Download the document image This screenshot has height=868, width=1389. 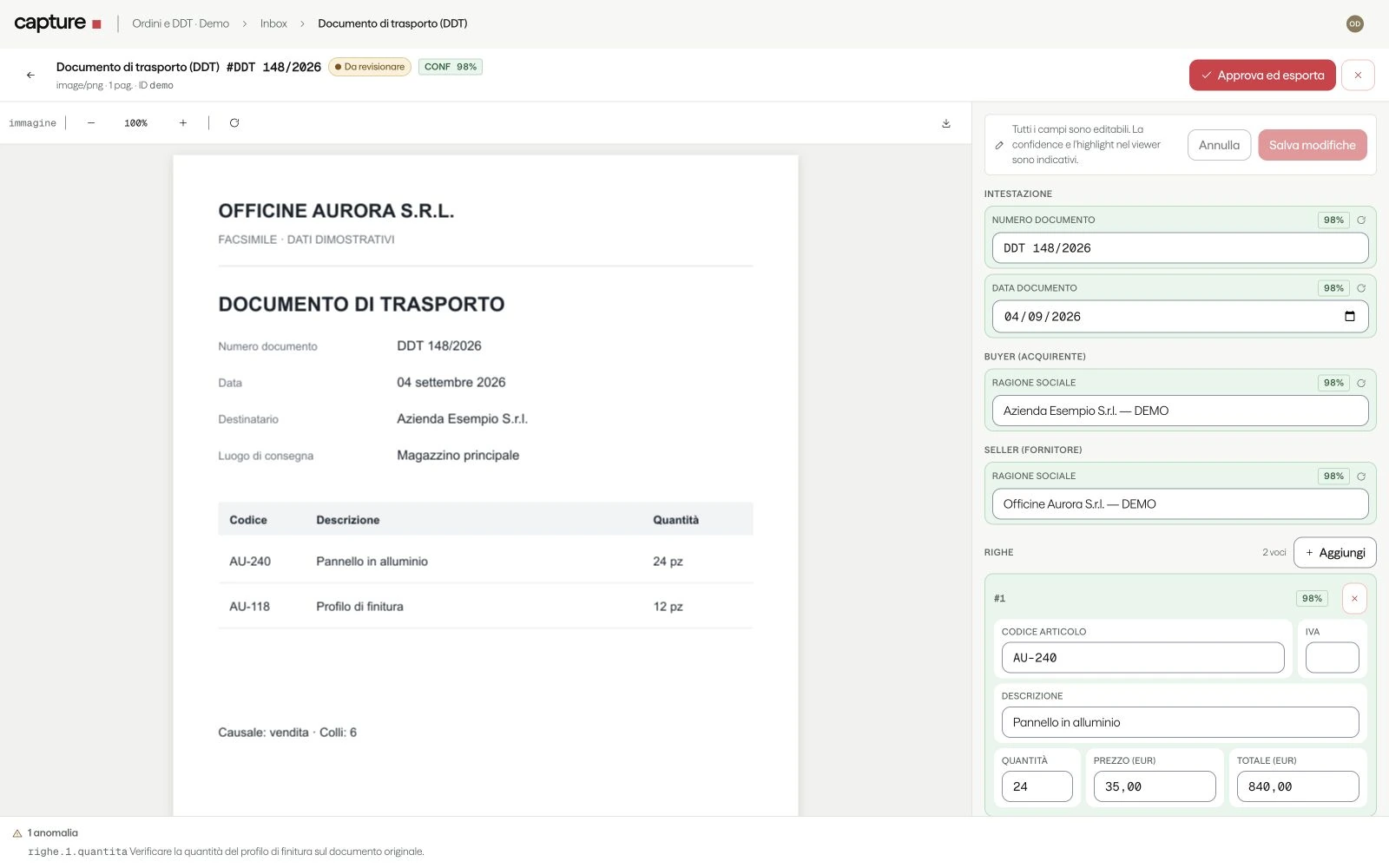pyautogui.click(x=946, y=123)
